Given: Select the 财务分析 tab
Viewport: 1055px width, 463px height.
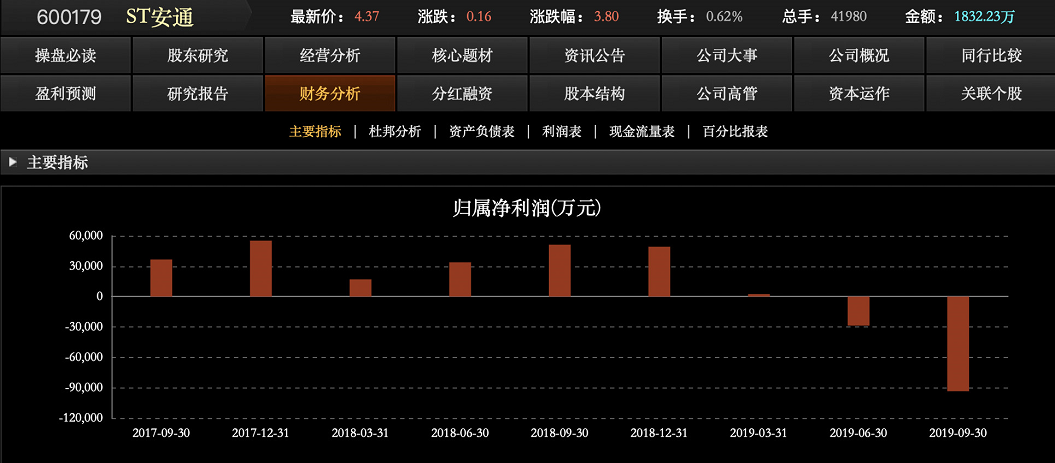Looking at the screenshot, I should click(x=330, y=94).
